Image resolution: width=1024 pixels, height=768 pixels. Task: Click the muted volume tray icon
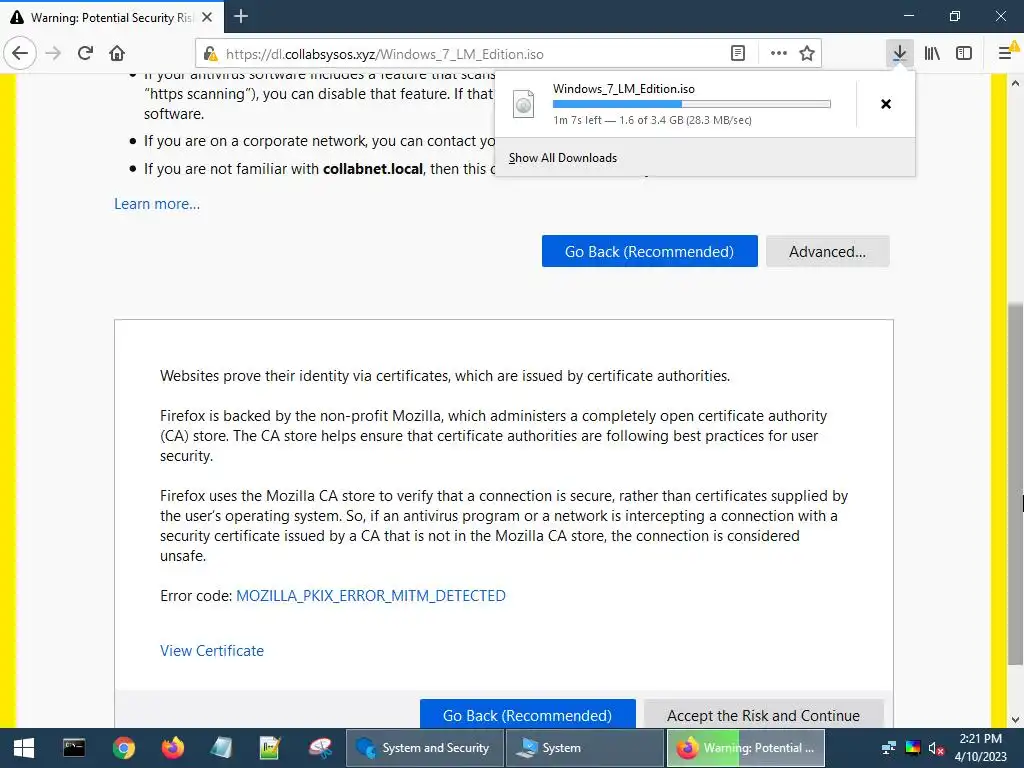[x=936, y=748]
